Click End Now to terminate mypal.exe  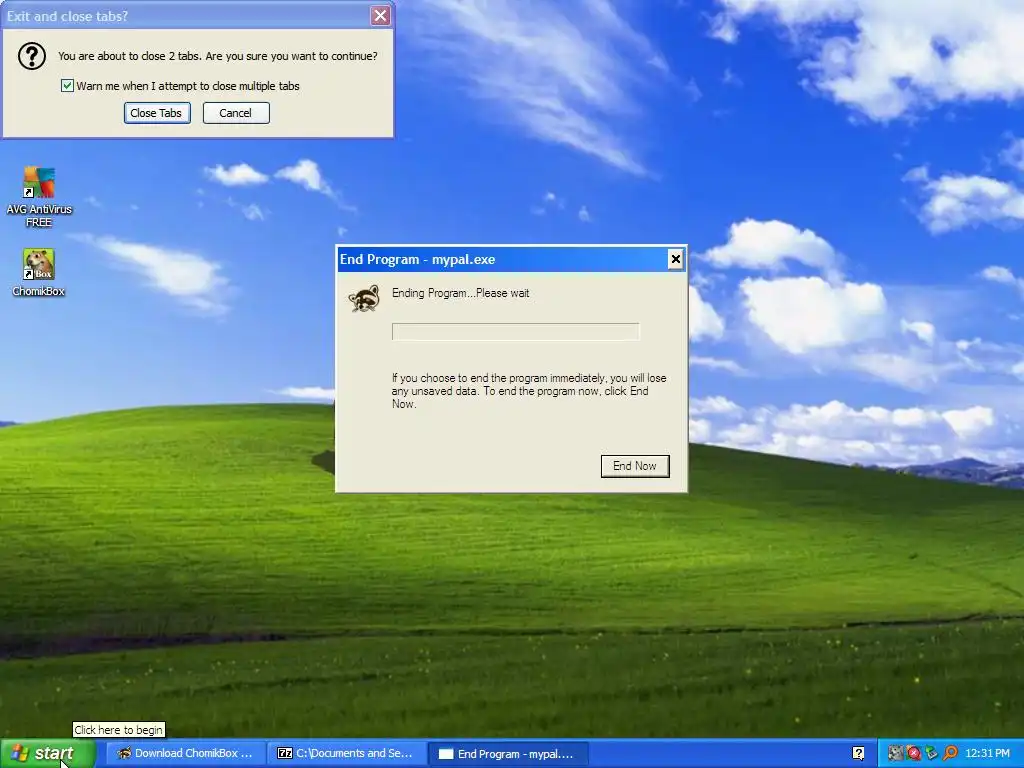click(635, 466)
